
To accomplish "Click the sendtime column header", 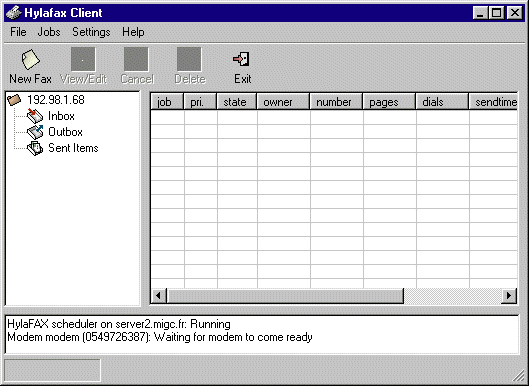I will click(x=493, y=102).
